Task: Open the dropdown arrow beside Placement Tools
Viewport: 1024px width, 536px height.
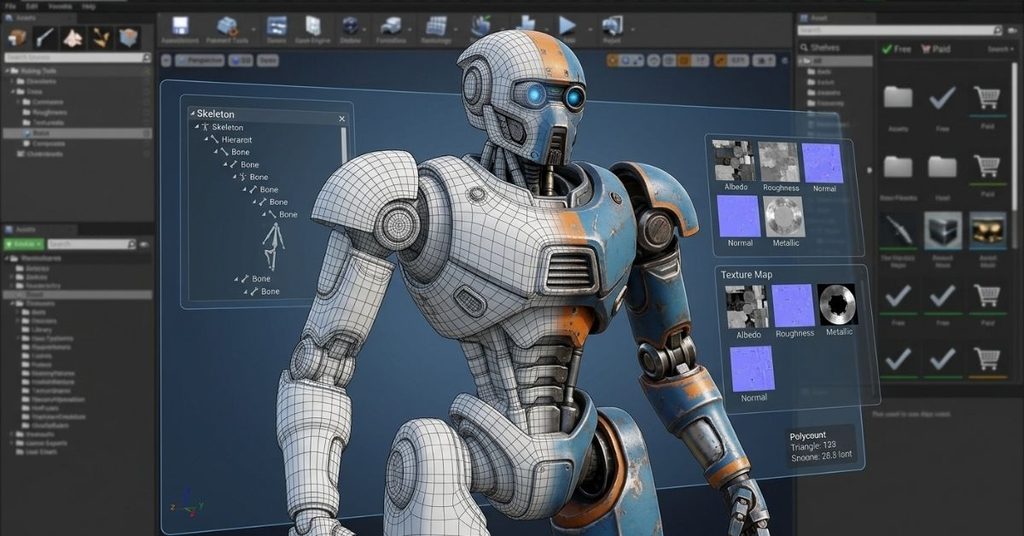Action: click(253, 29)
